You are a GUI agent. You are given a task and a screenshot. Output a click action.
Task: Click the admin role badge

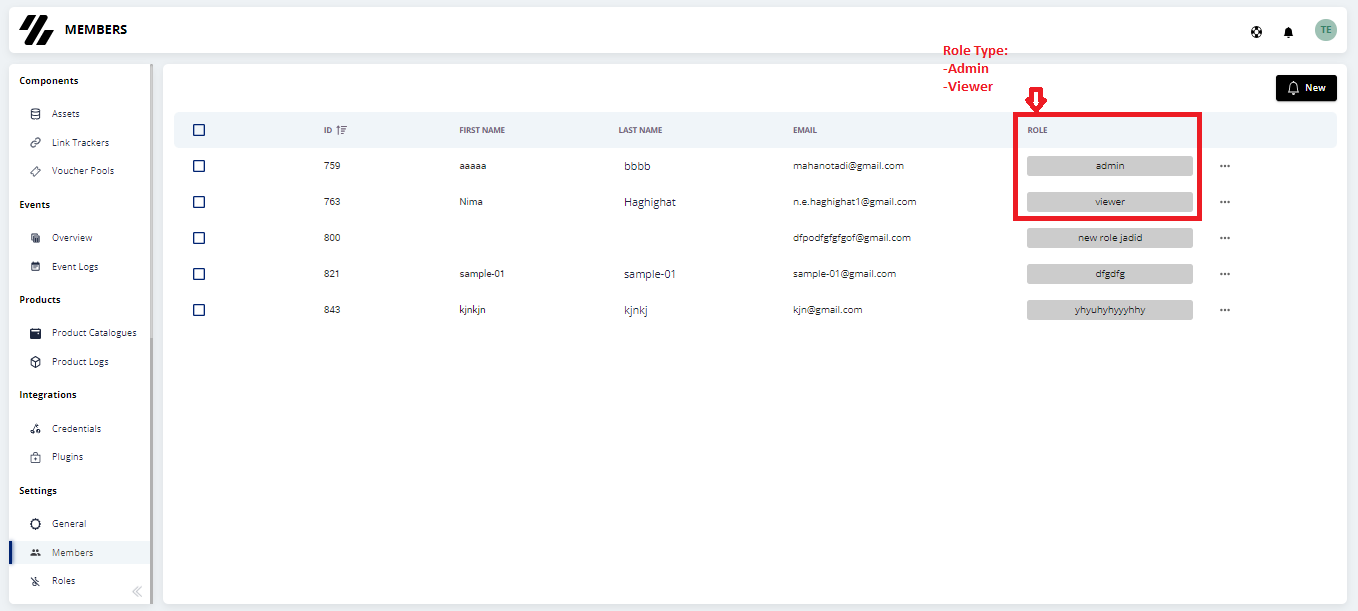1110,166
